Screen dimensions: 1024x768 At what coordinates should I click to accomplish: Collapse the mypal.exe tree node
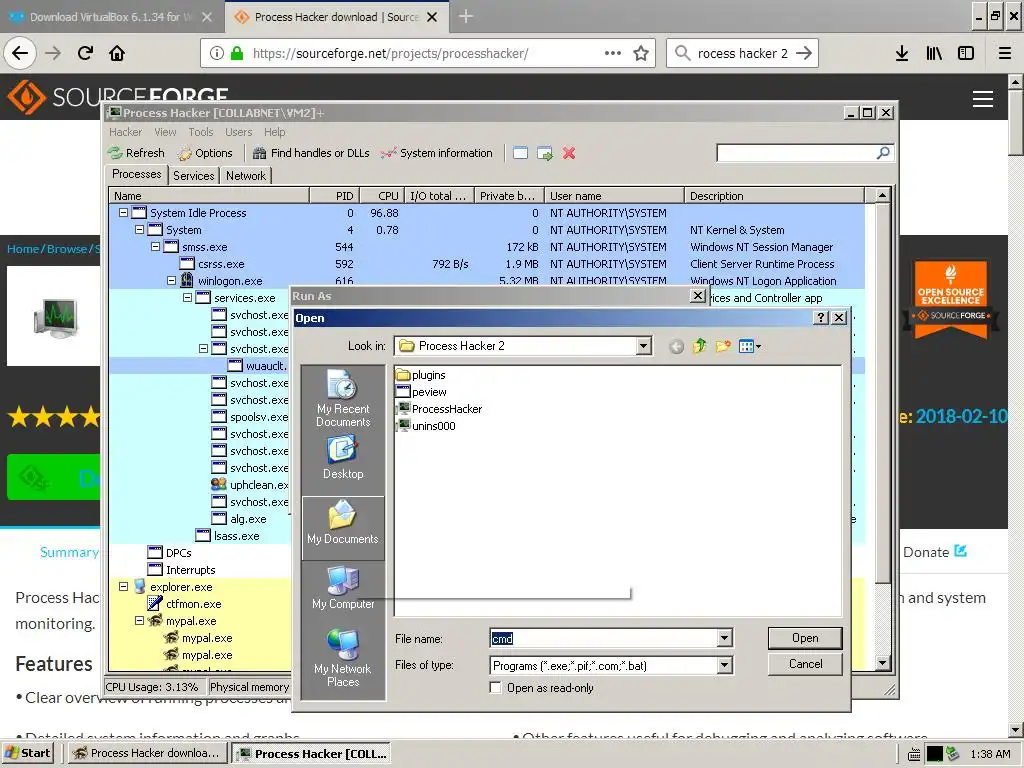[x=139, y=621]
